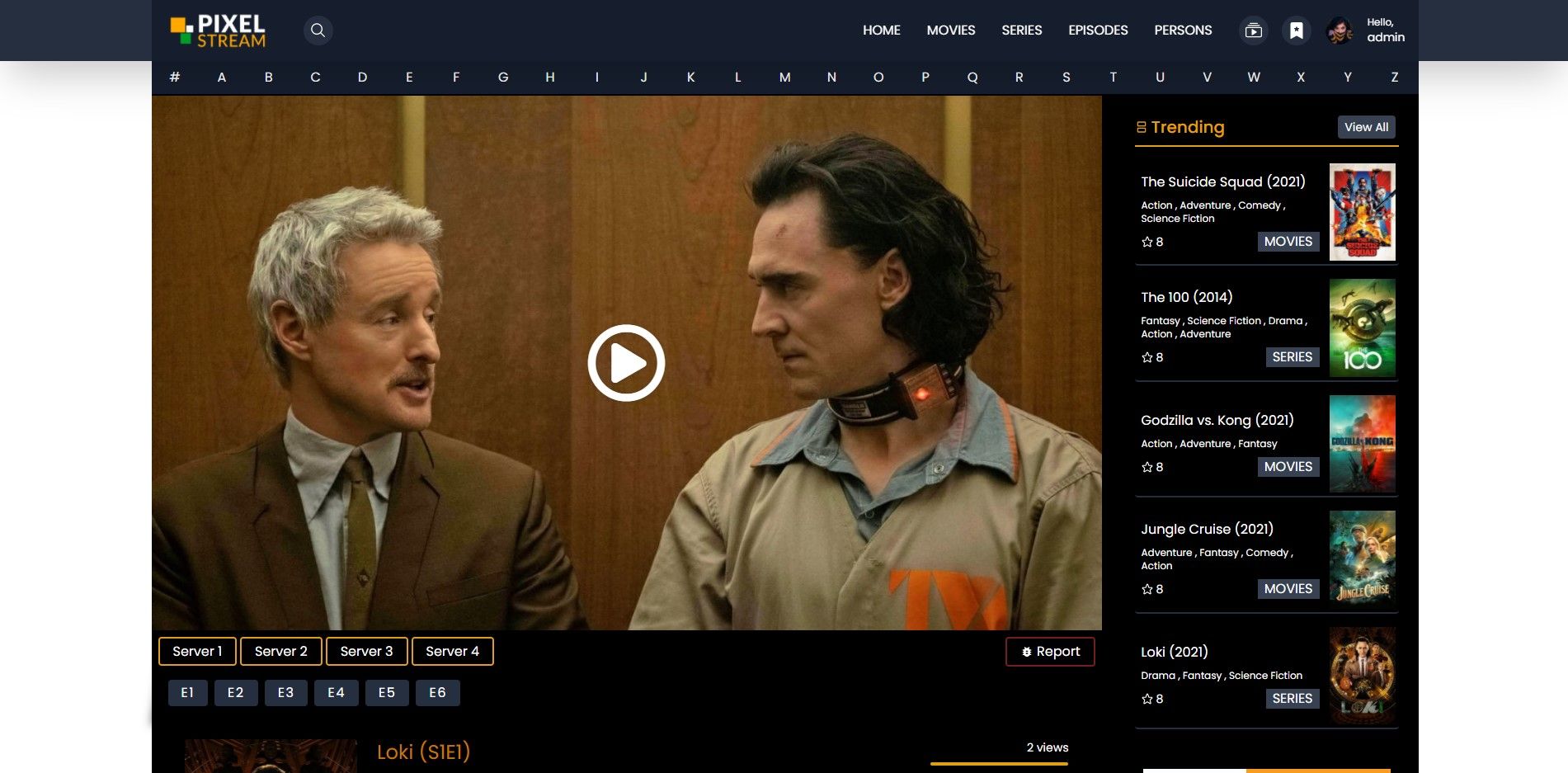Screen dimensions: 1568x773
Task: Click star rating of The 100
Action: (x=1152, y=357)
